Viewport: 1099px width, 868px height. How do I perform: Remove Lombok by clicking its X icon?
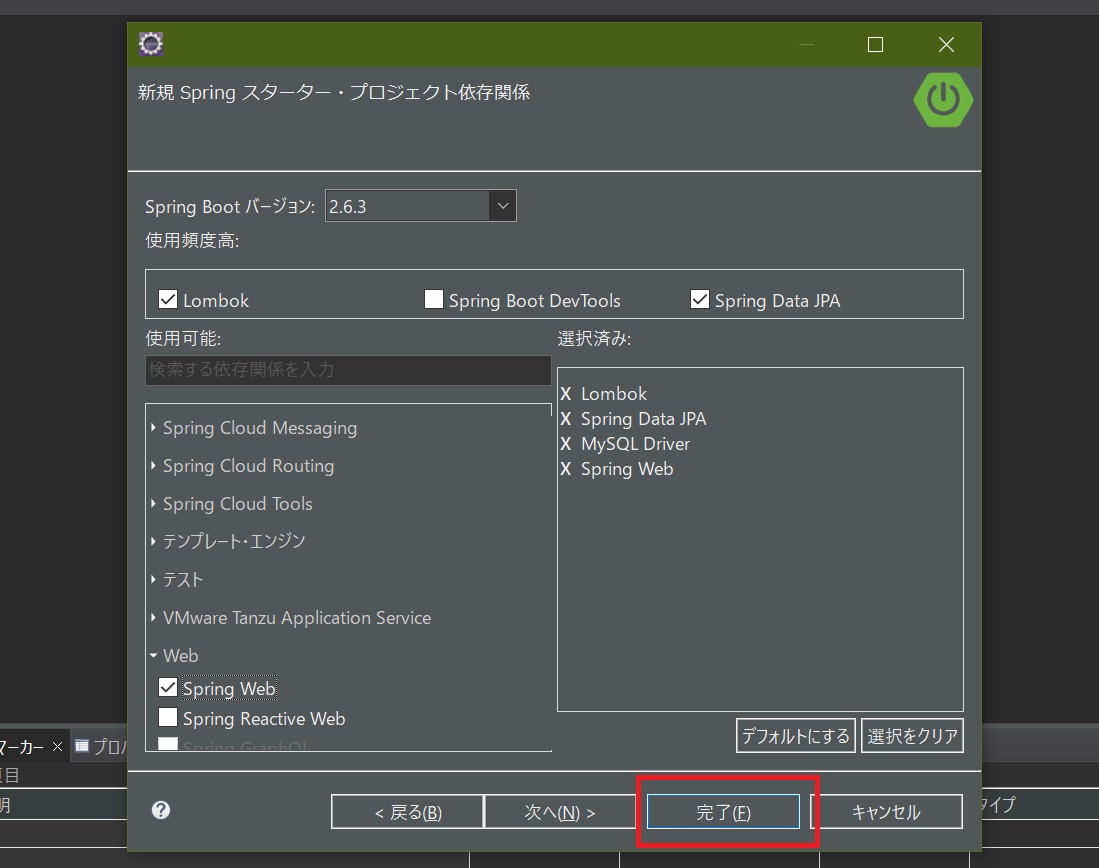(566, 394)
